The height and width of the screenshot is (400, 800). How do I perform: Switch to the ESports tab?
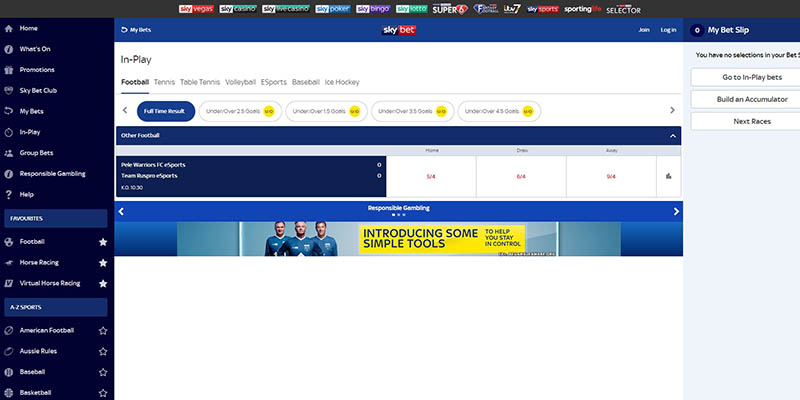[274, 82]
